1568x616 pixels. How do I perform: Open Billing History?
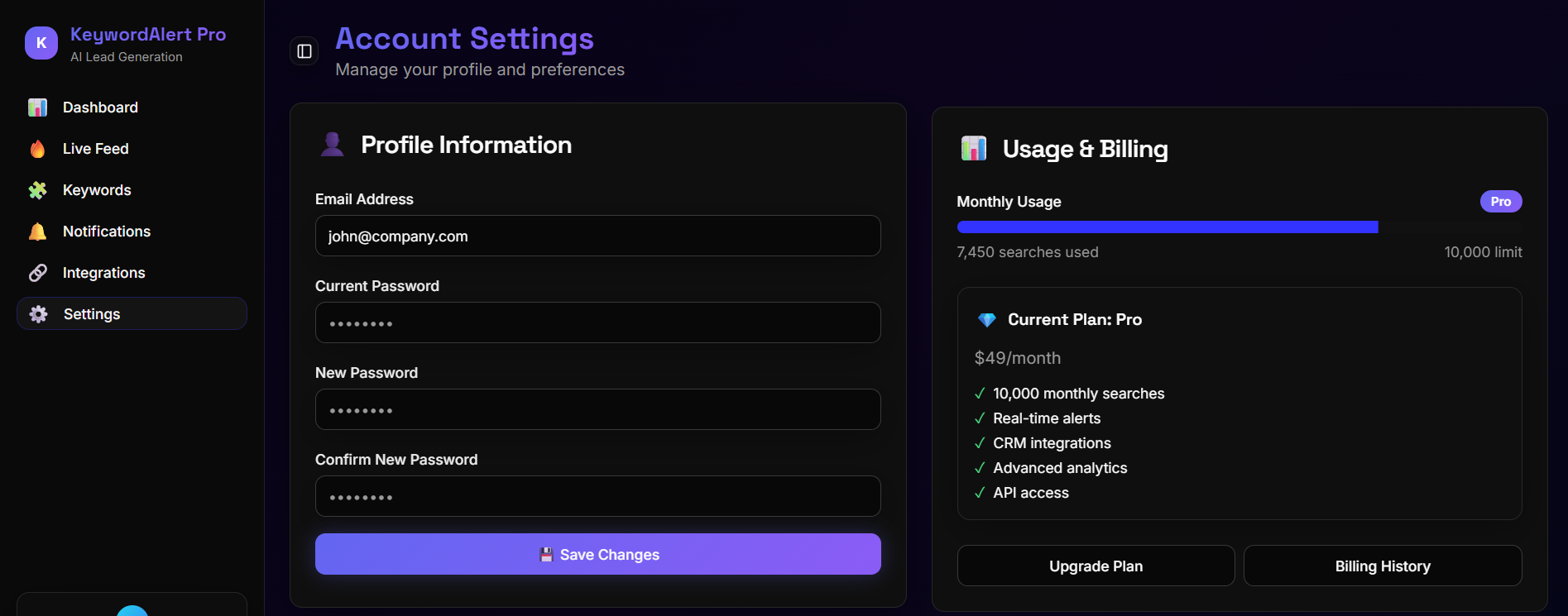pos(1382,566)
